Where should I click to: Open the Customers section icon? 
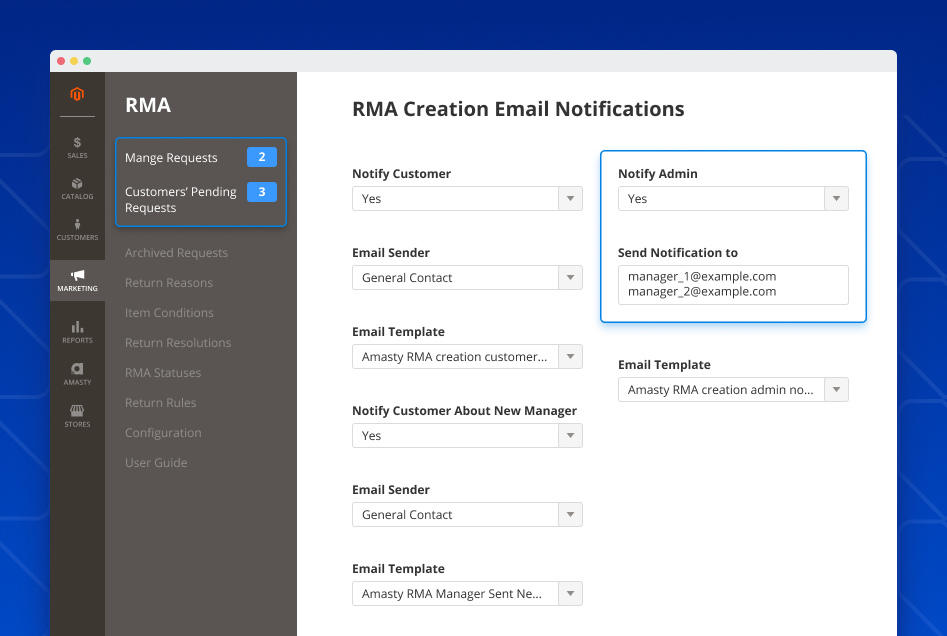coord(77,231)
